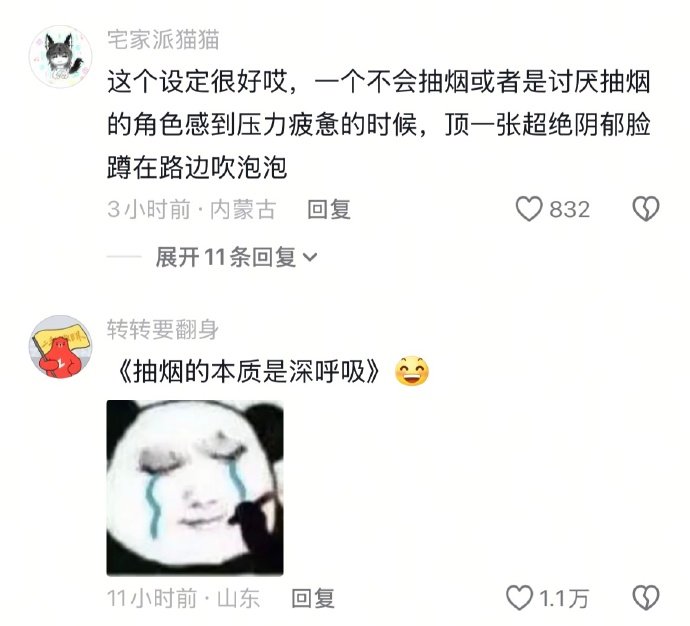The width and height of the screenshot is (690, 626).
Task: Select the 1.1万 like count
Action: click(564, 599)
